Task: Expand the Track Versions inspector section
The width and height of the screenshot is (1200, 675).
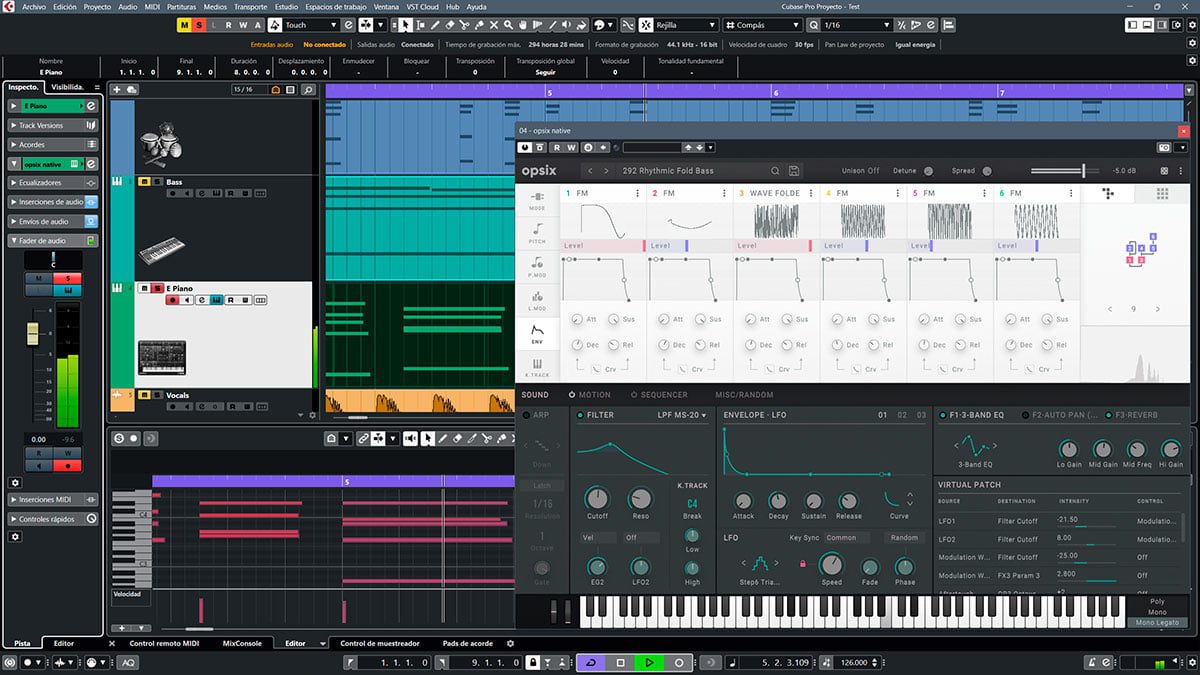Action: (x=54, y=125)
